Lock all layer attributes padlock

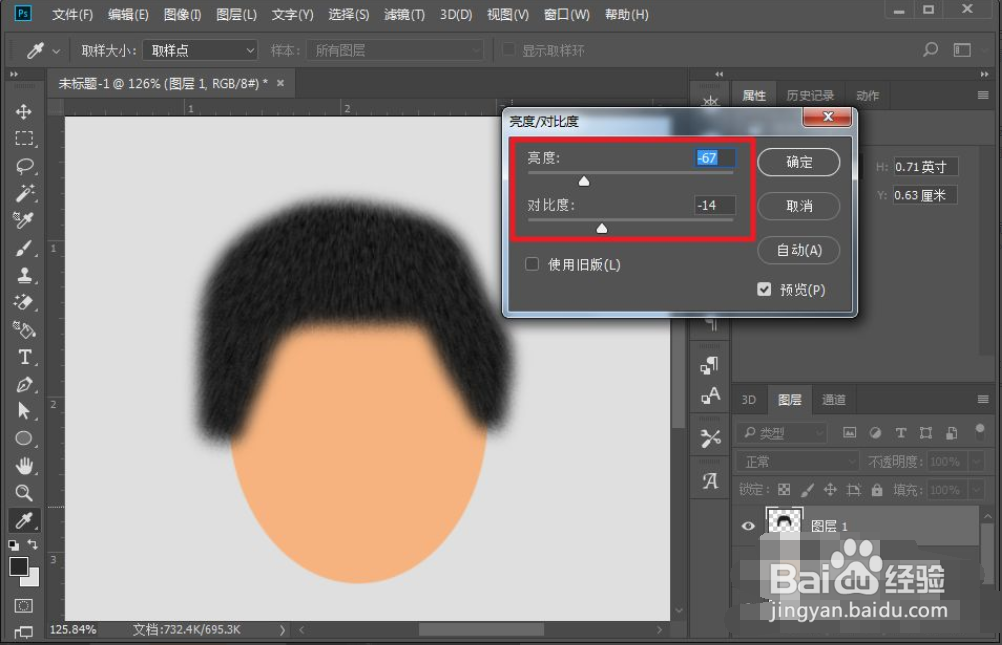point(877,490)
